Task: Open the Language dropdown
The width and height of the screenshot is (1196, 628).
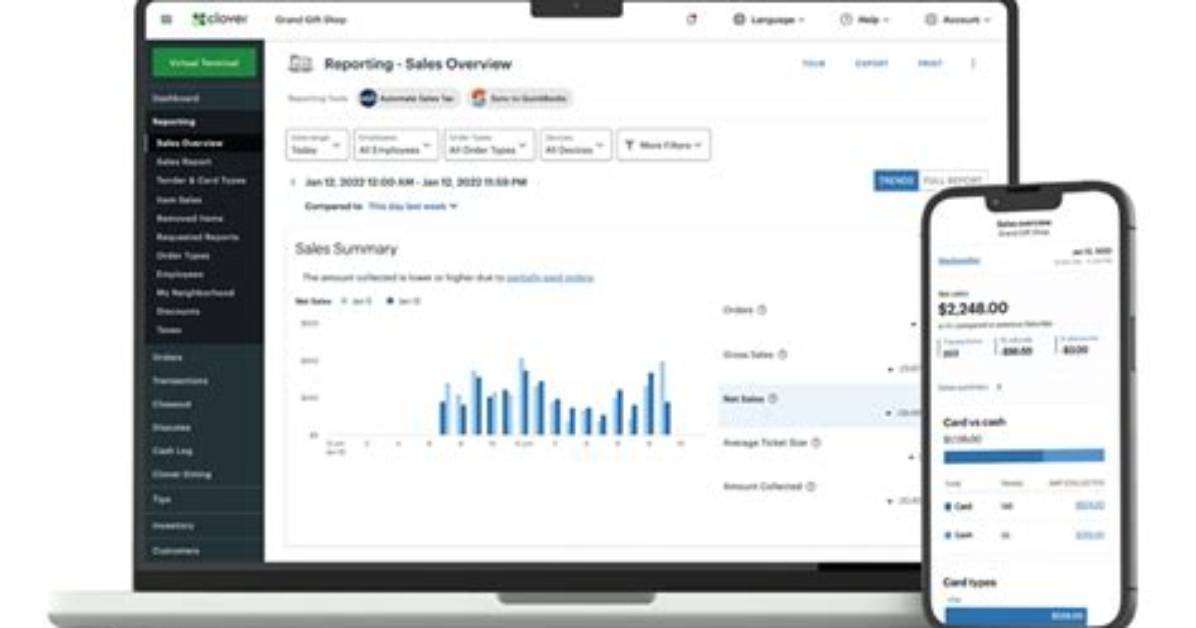Action: pyautogui.click(x=768, y=20)
